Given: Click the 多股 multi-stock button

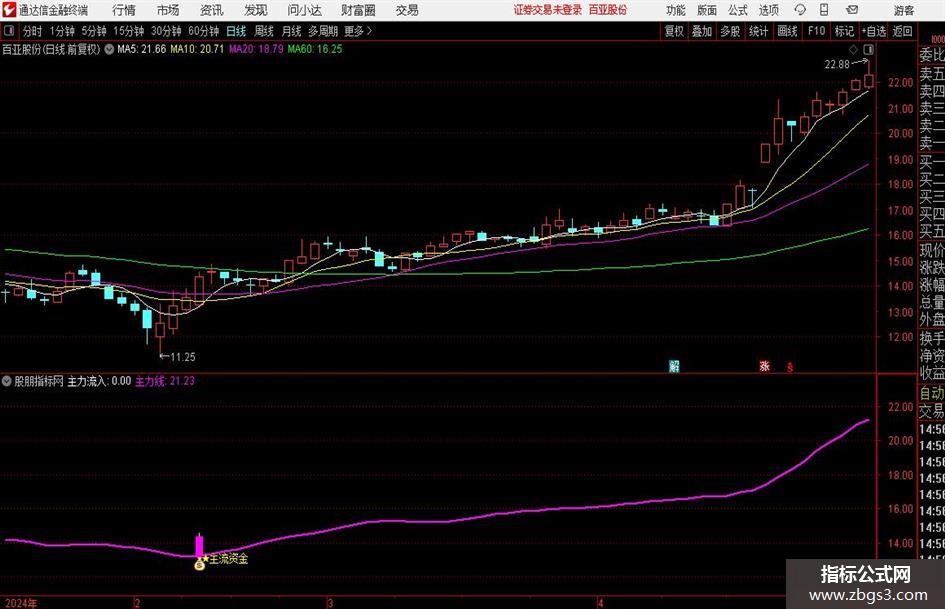Looking at the screenshot, I should [x=730, y=31].
